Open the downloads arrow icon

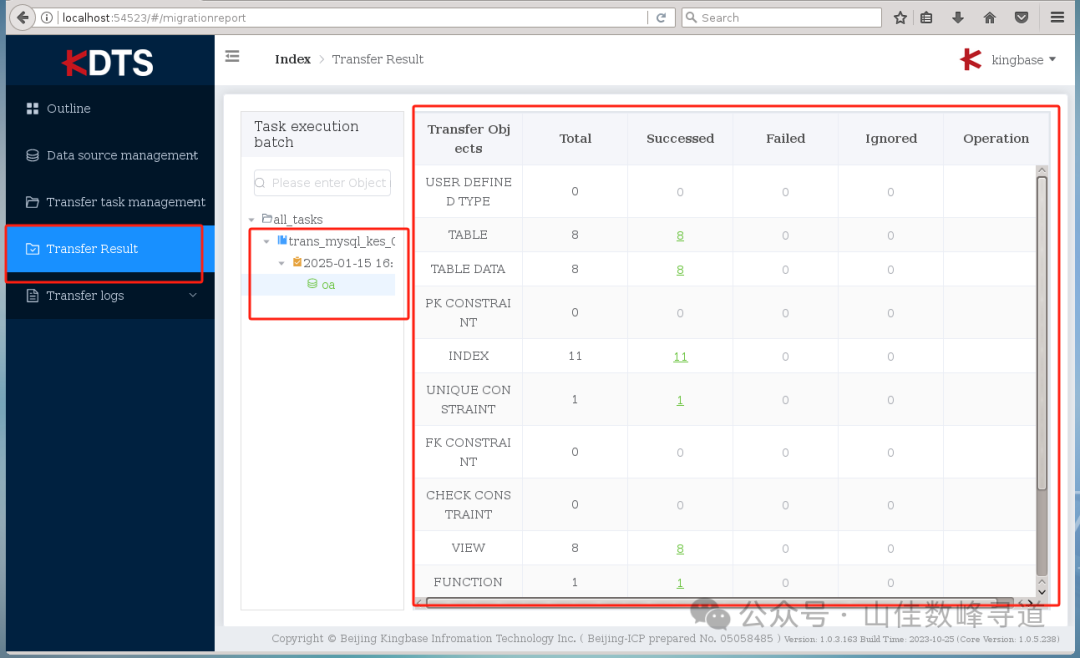point(957,18)
